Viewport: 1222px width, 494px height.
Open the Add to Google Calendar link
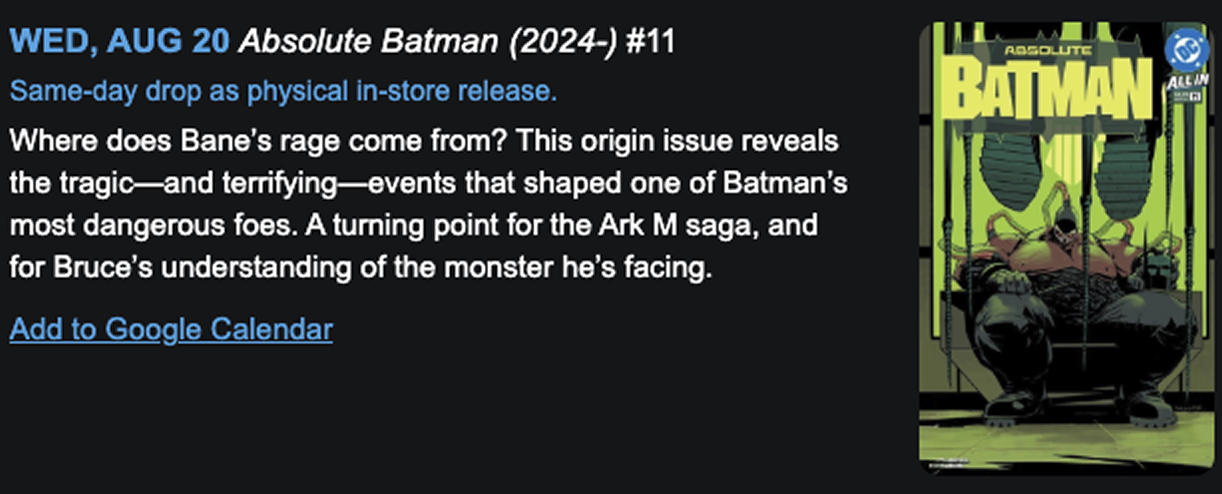tap(171, 328)
